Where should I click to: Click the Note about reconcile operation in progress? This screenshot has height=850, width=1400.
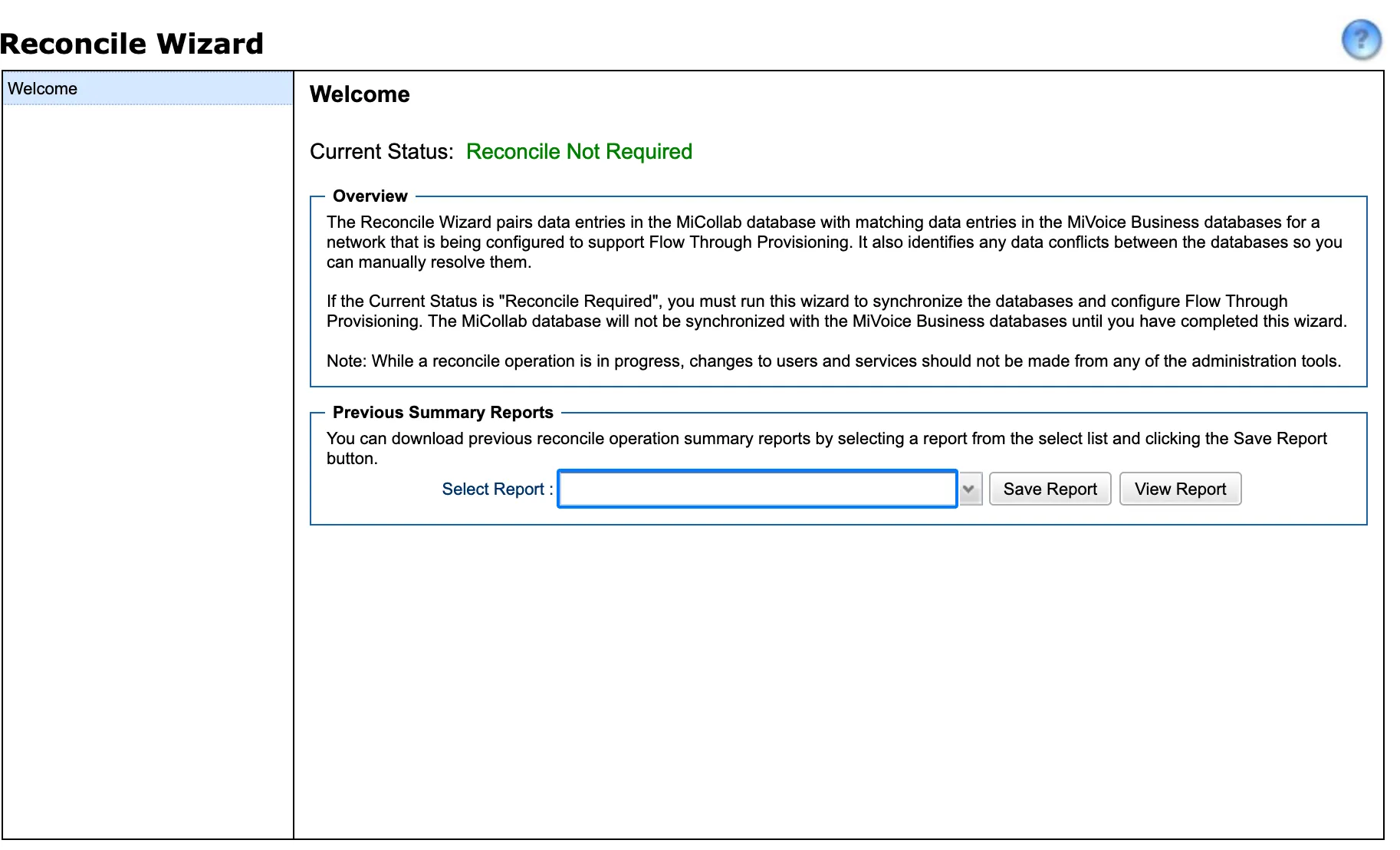(x=834, y=361)
